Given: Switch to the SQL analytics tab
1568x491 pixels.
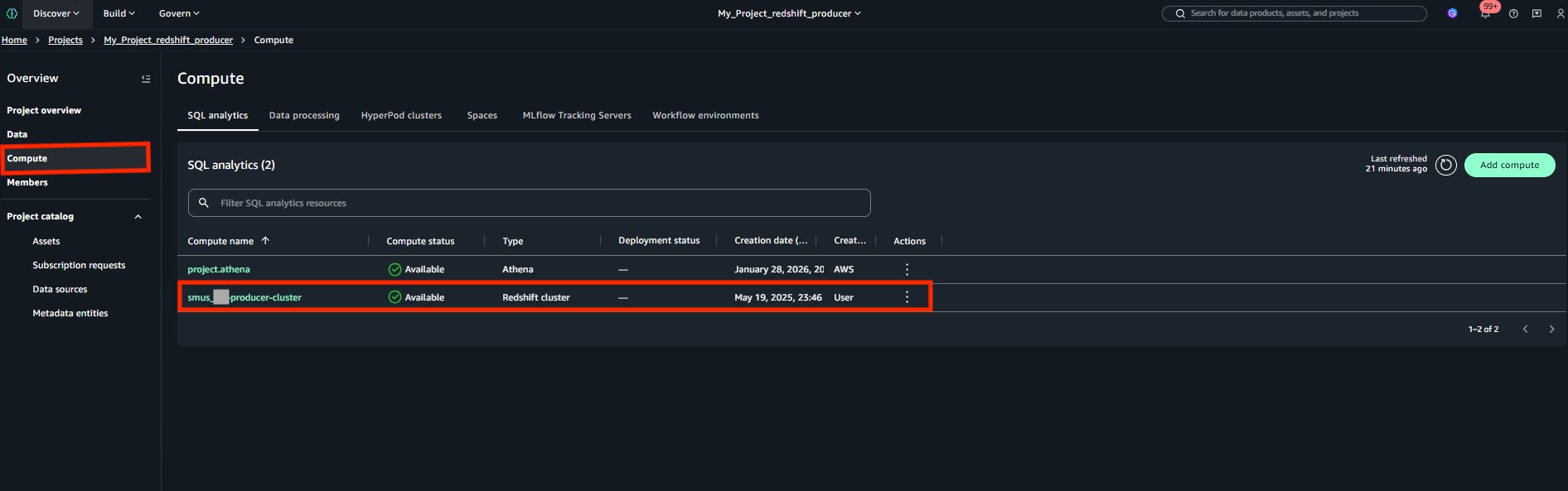Looking at the screenshot, I should pos(217,115).
